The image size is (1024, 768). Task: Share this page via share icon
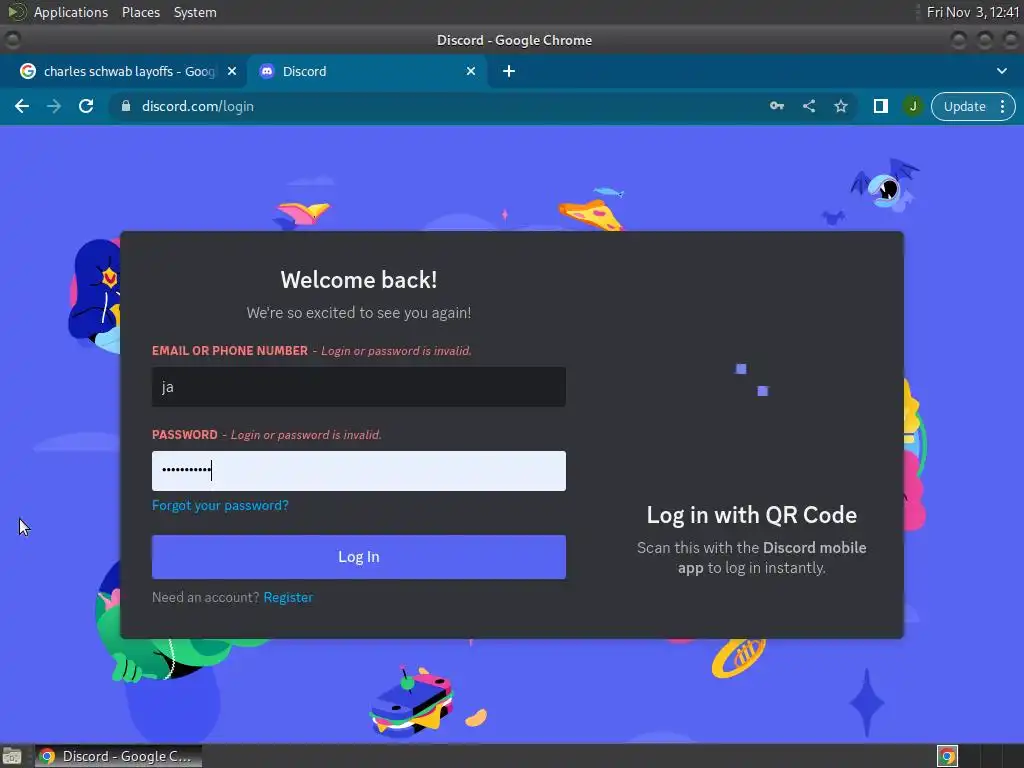tap(808, 106)
